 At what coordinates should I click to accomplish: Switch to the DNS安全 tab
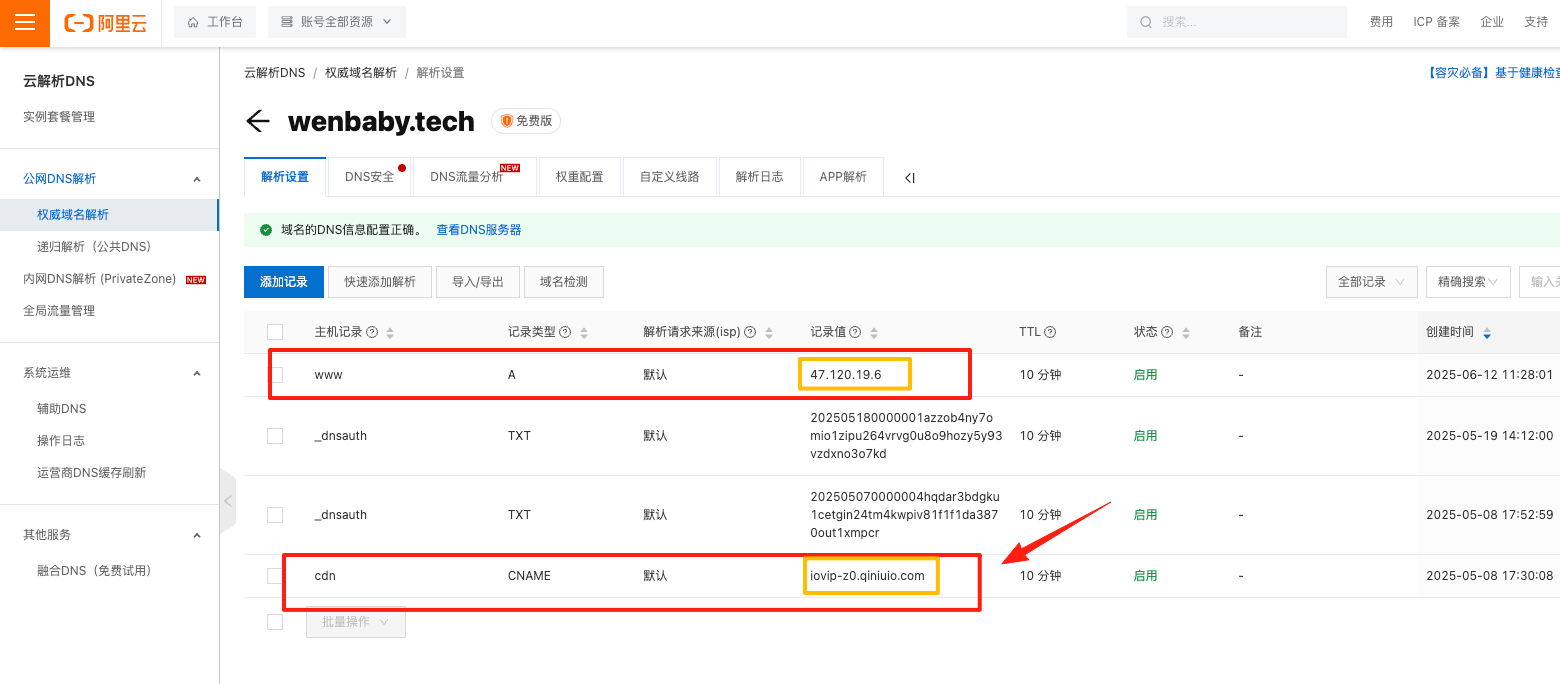pyautogui.click(x=370, y=177)
